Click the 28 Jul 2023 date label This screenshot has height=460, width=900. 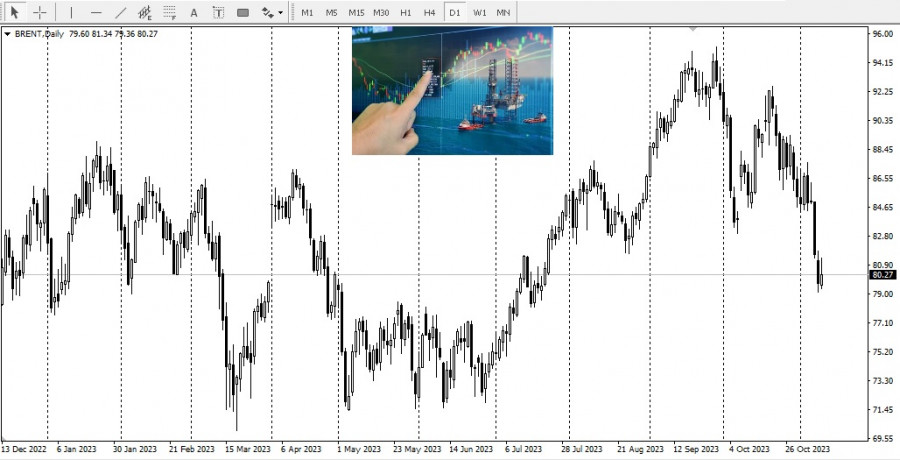[581, 449]
